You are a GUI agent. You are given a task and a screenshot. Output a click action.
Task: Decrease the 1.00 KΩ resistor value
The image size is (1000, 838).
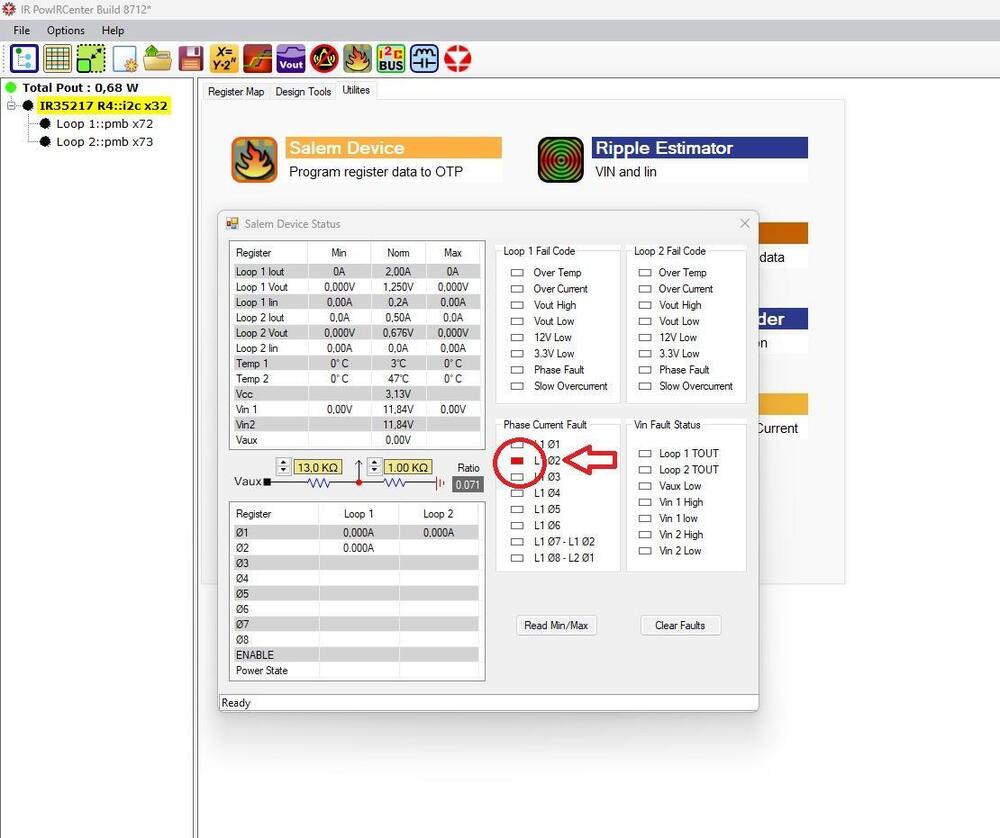(x=375, y=472)
